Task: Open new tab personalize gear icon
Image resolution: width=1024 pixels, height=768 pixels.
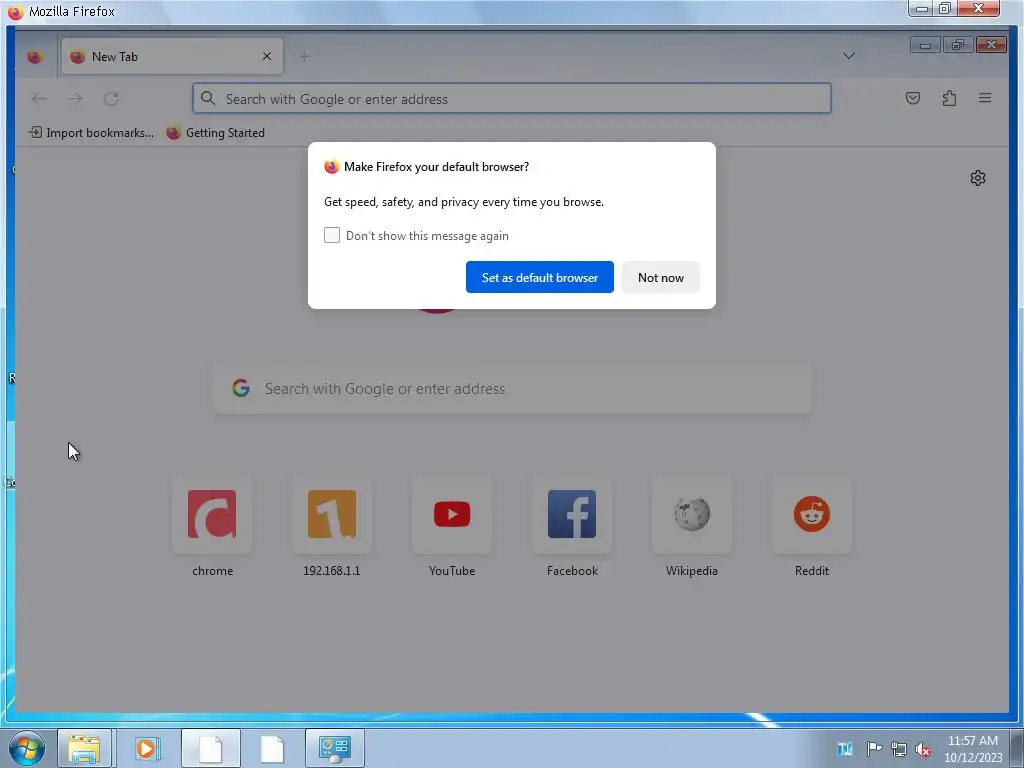Action: 978,178
